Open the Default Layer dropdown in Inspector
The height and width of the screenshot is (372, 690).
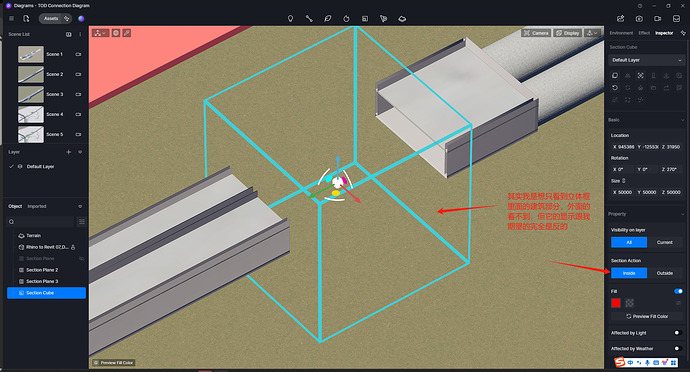[x=646, y=60]
